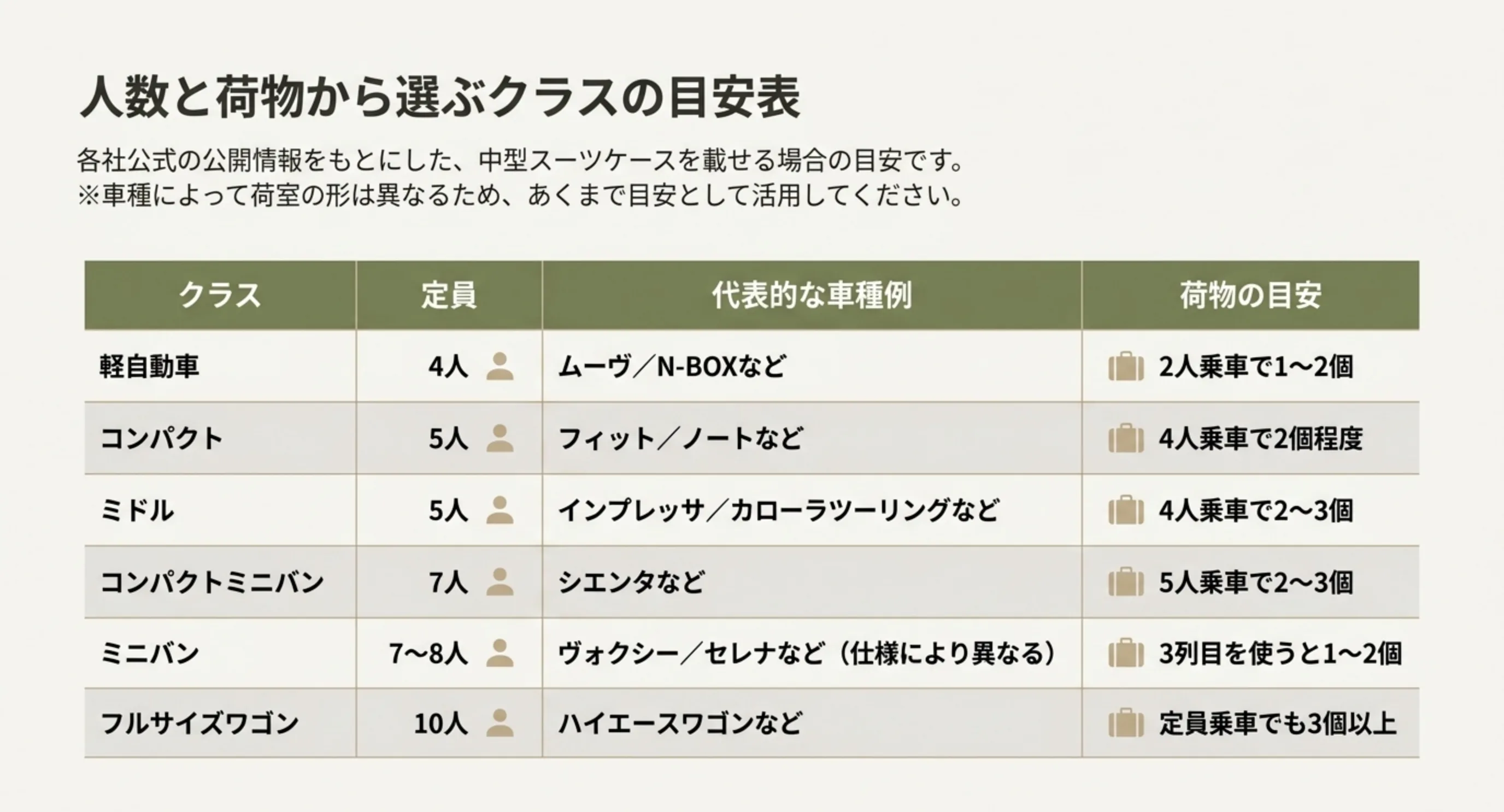Click the person icon in the ミドル row
This screenshot has width=1504, height=812.
[x=500, y=510]
